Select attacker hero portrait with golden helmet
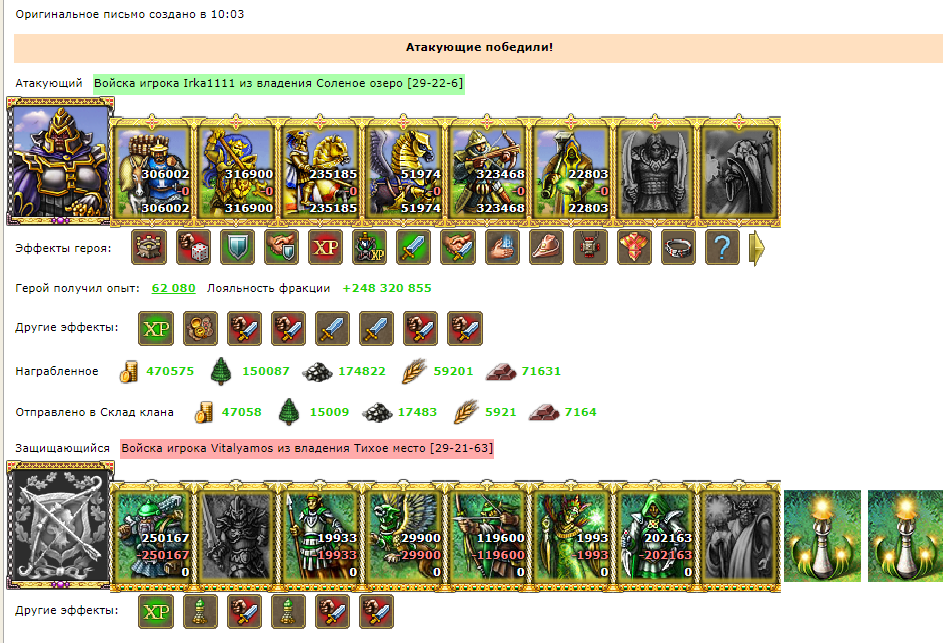 [x=60, y=161]
